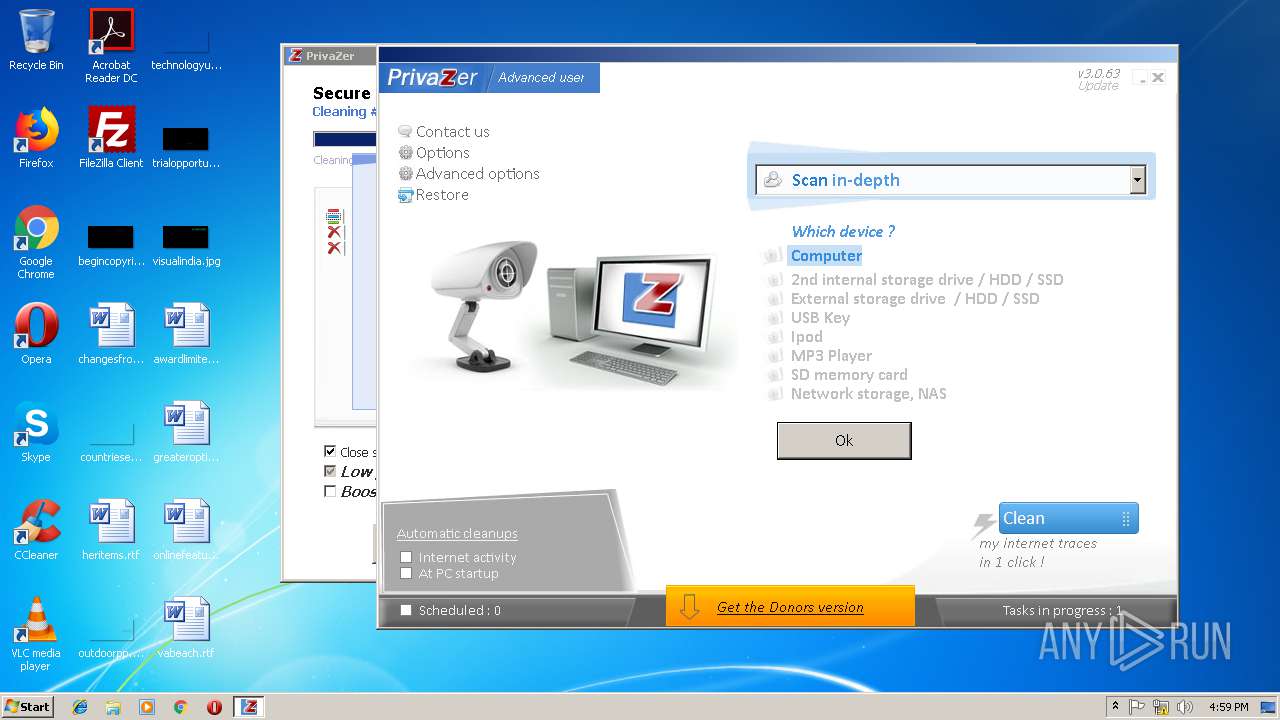Click the Update version link

[1098, 86]
